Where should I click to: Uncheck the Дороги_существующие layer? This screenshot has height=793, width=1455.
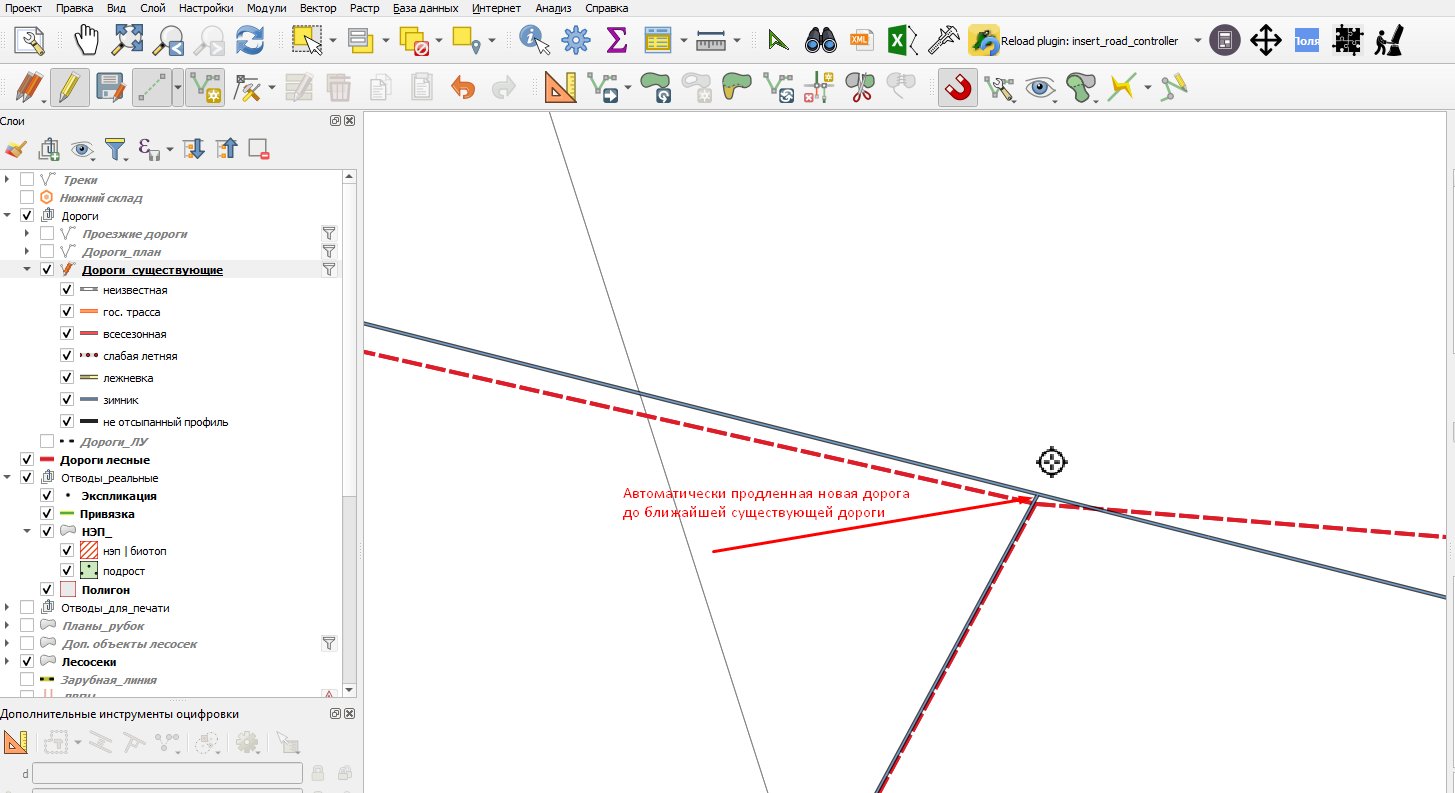coord(47,270)
